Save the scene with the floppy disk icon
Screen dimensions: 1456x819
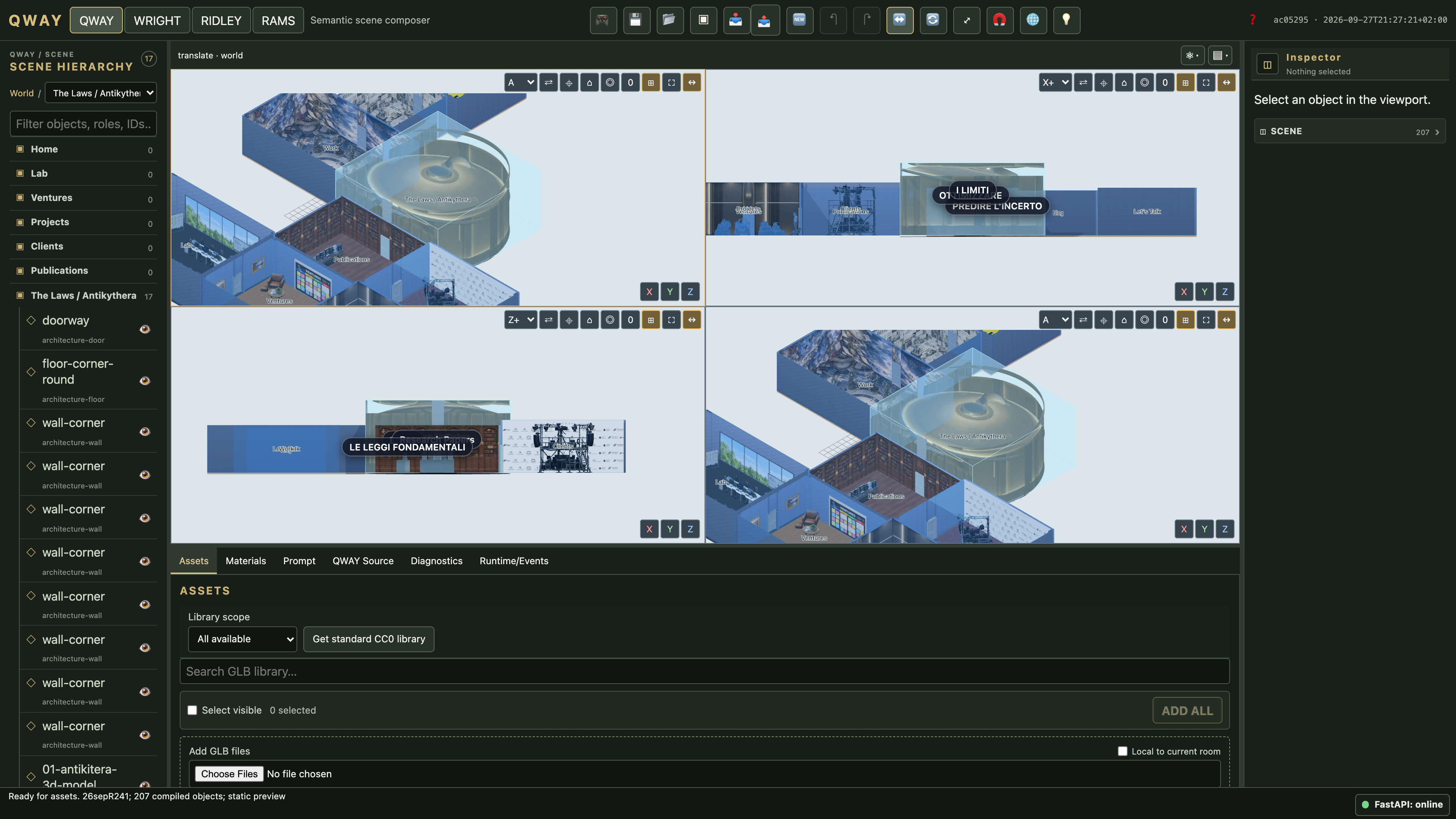point(637,20)
